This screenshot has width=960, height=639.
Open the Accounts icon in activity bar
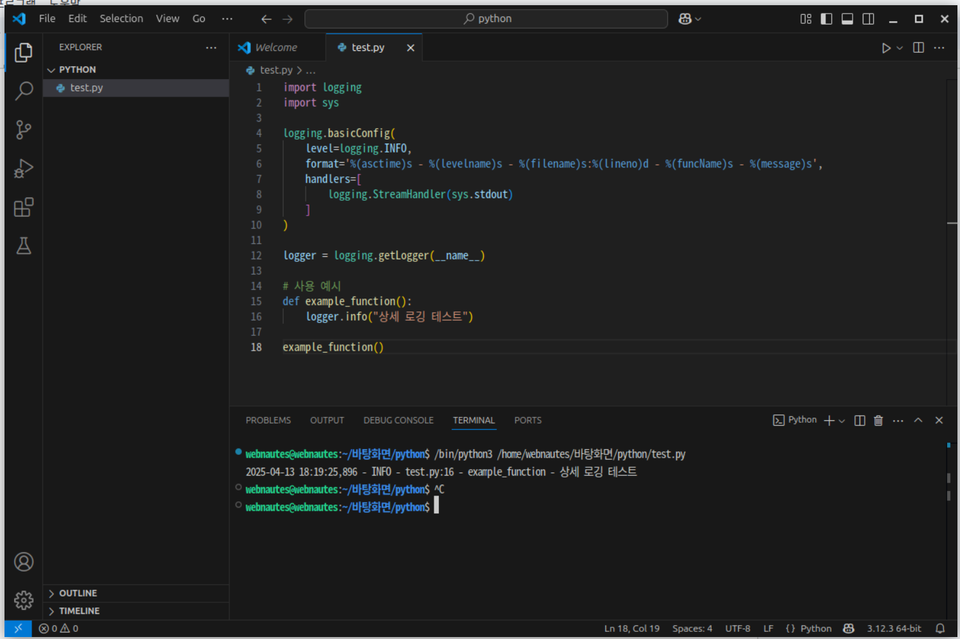coord(23,562)
